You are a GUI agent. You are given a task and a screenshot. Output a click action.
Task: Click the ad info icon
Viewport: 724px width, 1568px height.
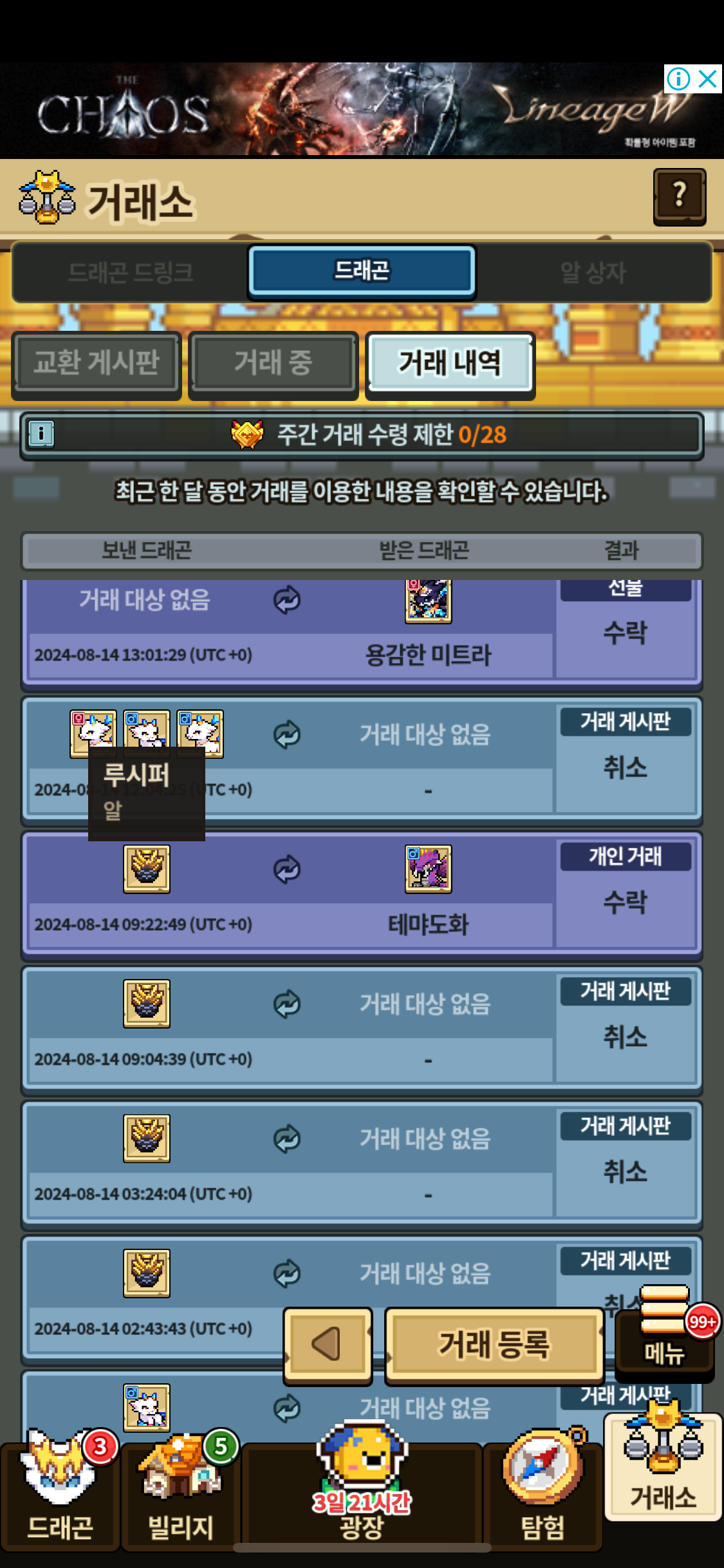click(678, 79)
